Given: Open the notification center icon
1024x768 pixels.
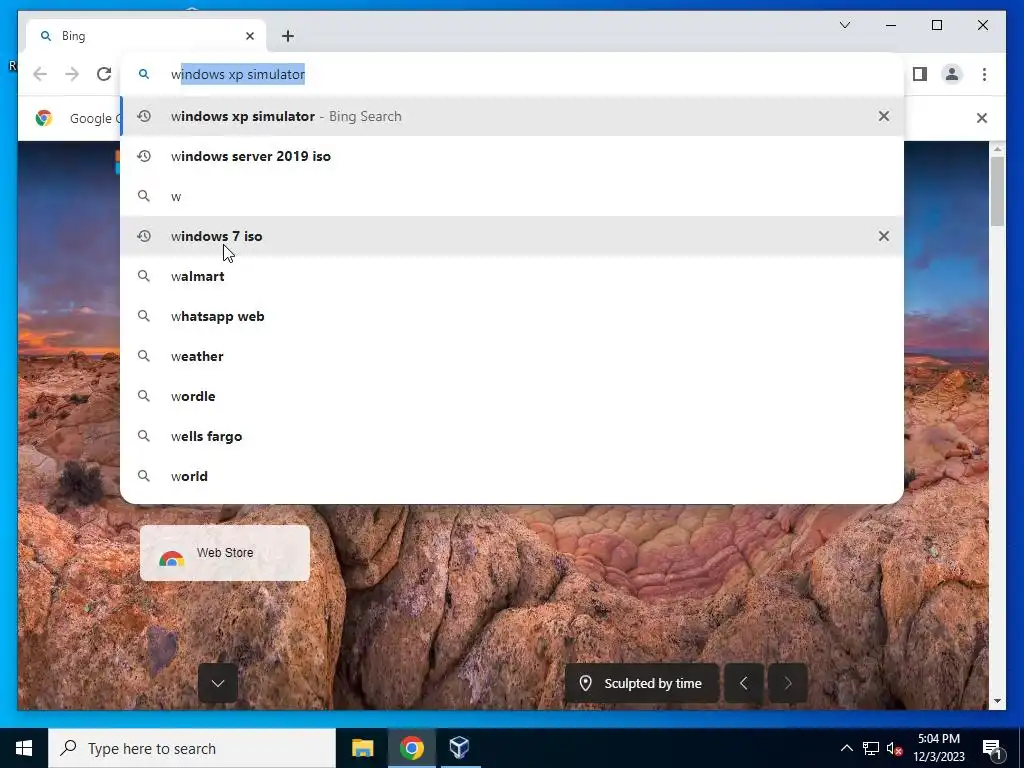Looking at the screenshot, I should click(x=992, y=748).
